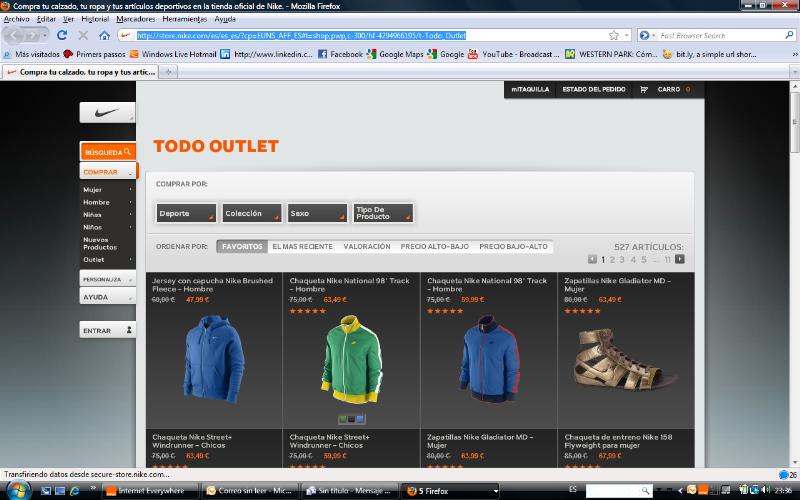Screen dimensions: 800x500
Task: Open the YouTube - Broadcast bookmark
Action: click(513, 54)
